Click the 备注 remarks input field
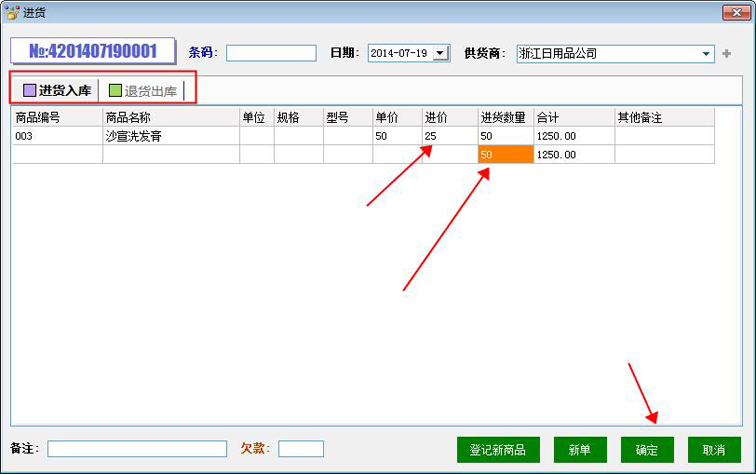756x474 pixels. [x=137, y=448]
